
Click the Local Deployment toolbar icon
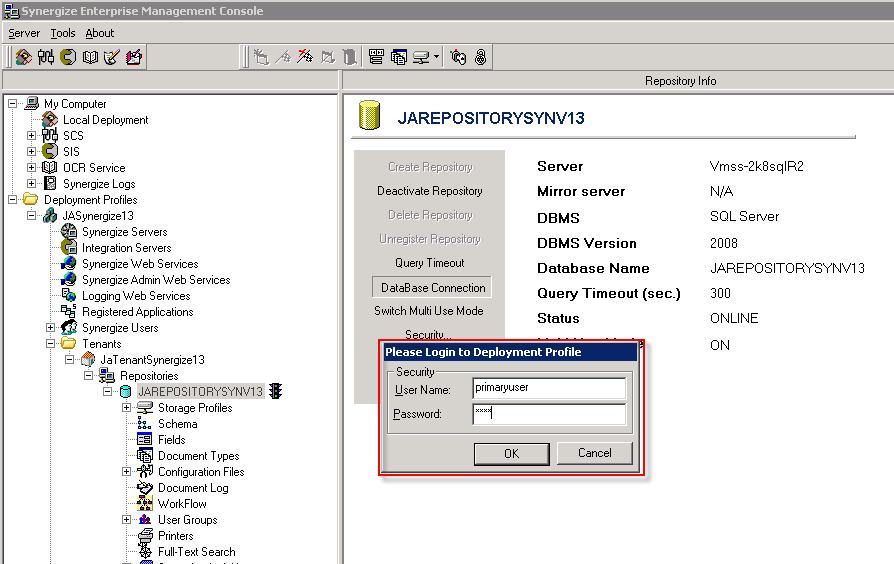23,57
